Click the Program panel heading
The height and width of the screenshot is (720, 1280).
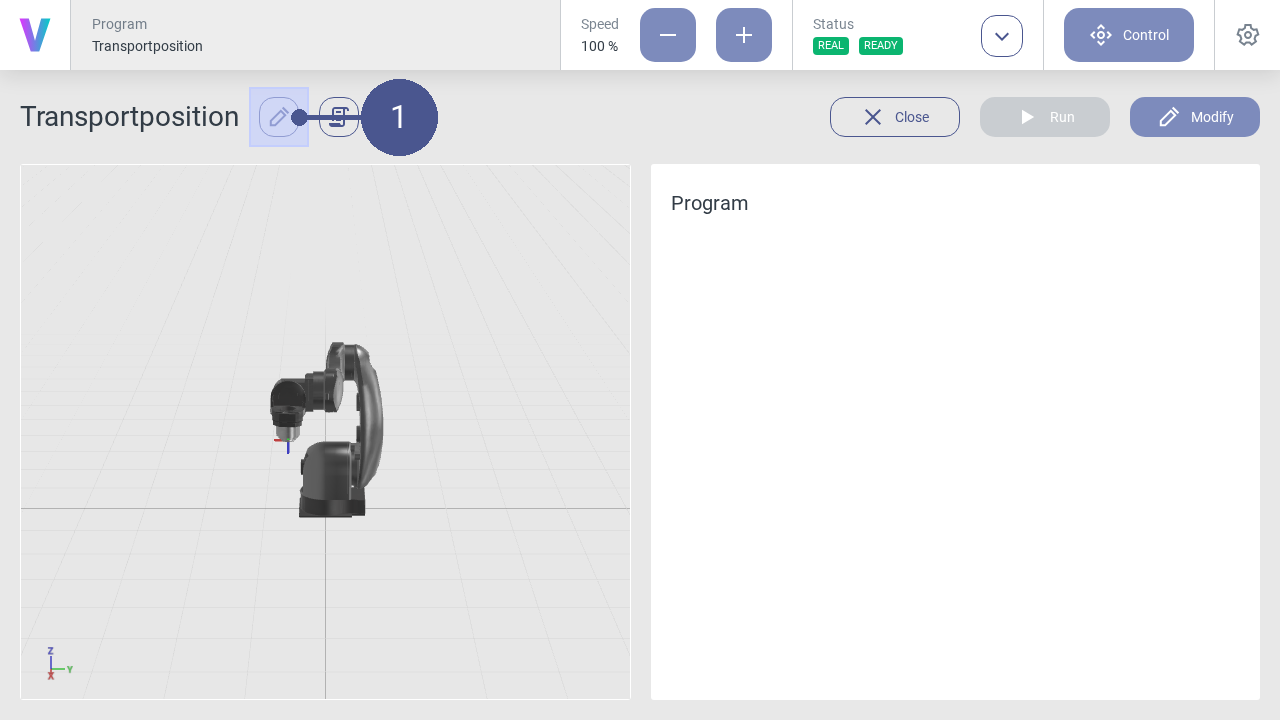pos(709,203)
